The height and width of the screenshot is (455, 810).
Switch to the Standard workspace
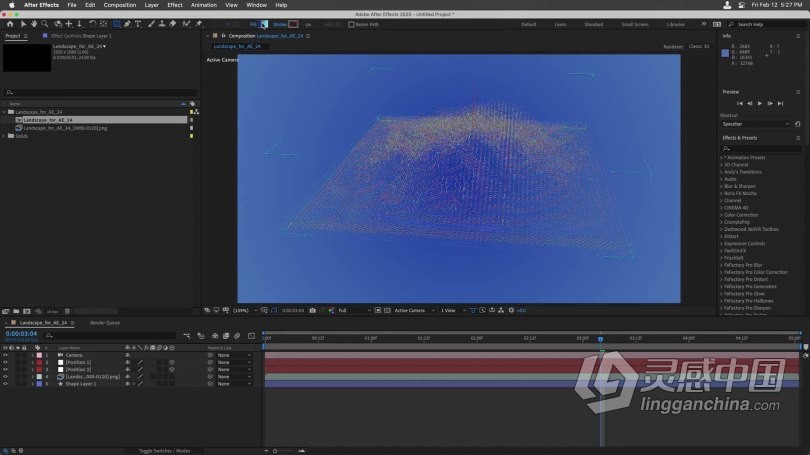(x=594, y=24)
